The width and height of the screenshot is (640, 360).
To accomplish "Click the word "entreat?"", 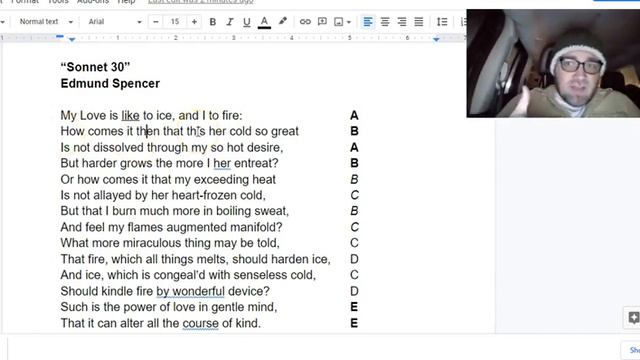I will click(256, 163).
